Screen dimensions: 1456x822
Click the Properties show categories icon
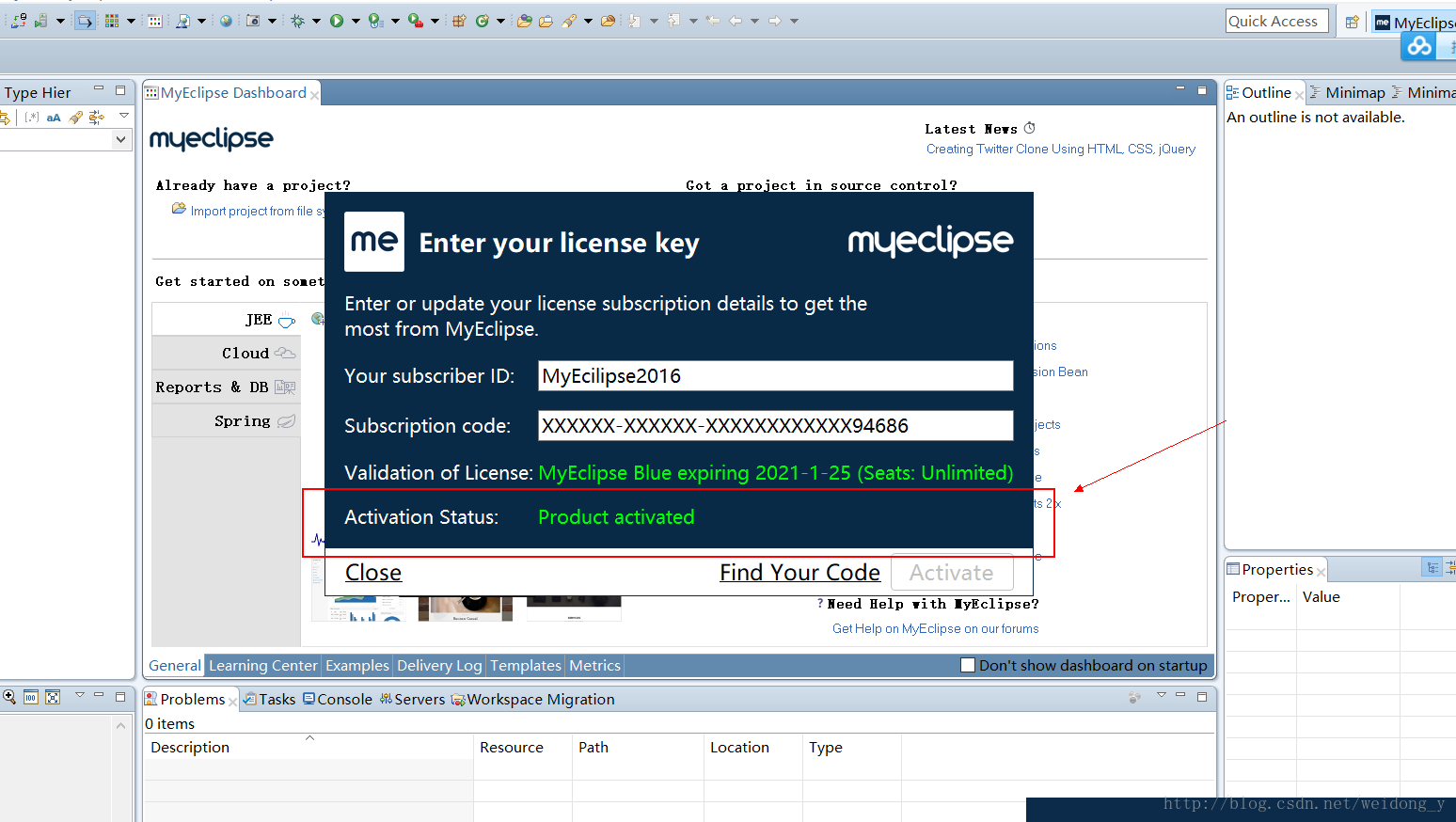(x=1432, y=567)
